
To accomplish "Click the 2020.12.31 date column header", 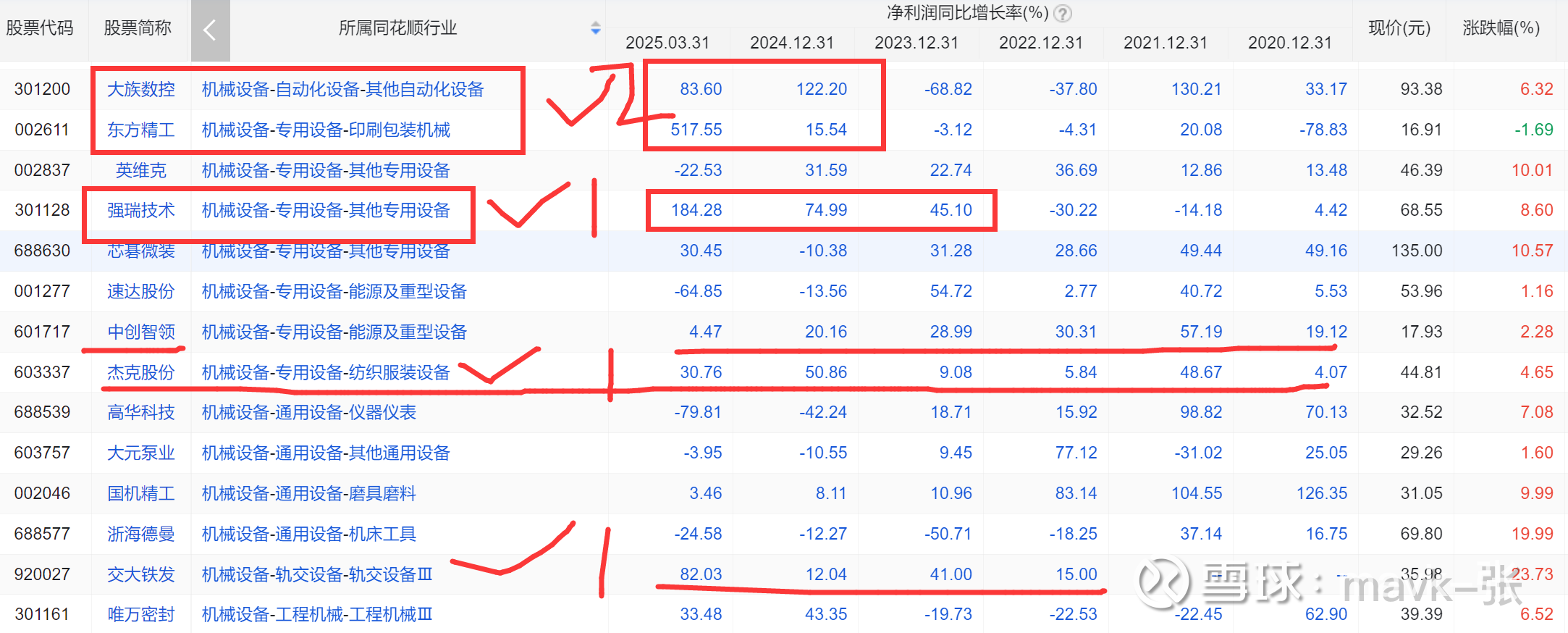I will click(1290, 43).
